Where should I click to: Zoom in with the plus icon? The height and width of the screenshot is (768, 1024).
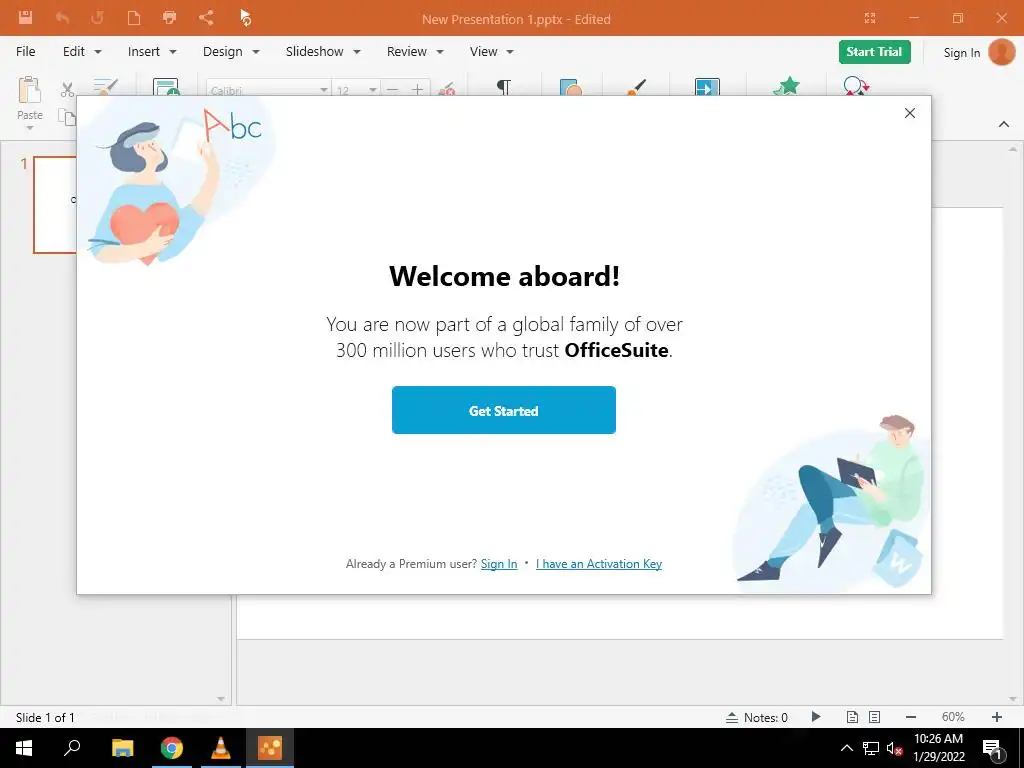pyautogui.click(x=997, y=717)
